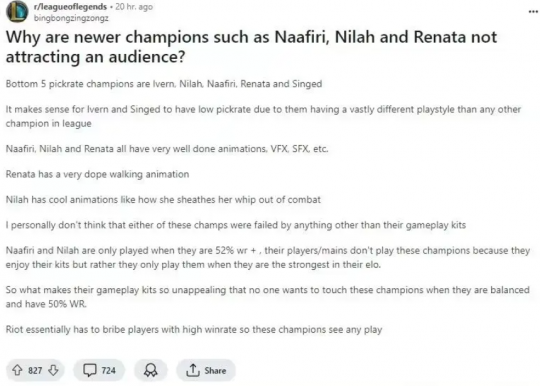Click the 827 vote count

click(35, 371)
